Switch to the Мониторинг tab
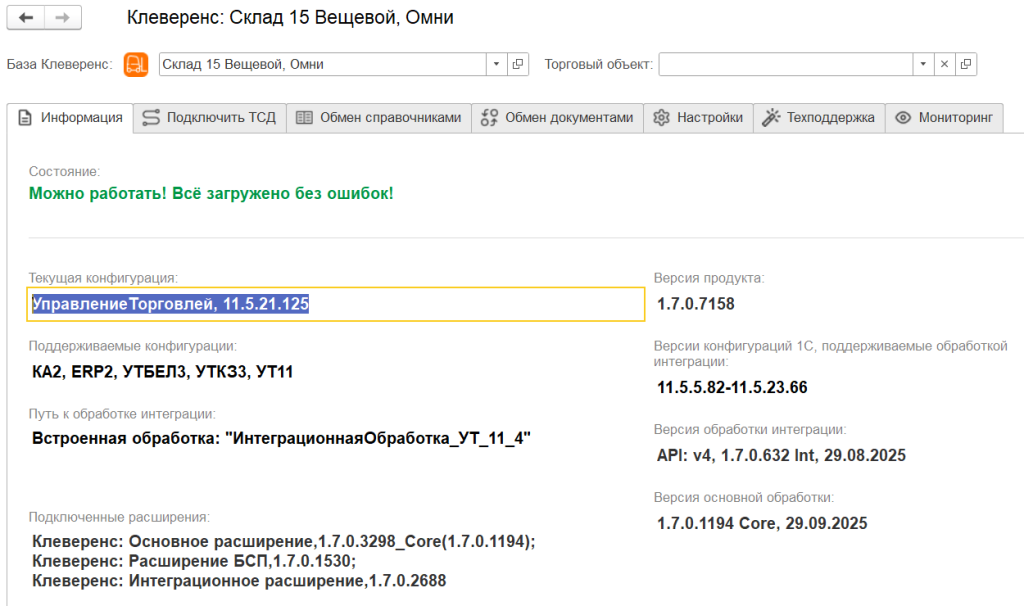This screenshot has width=1024, height=606. (x=944, y=117)
